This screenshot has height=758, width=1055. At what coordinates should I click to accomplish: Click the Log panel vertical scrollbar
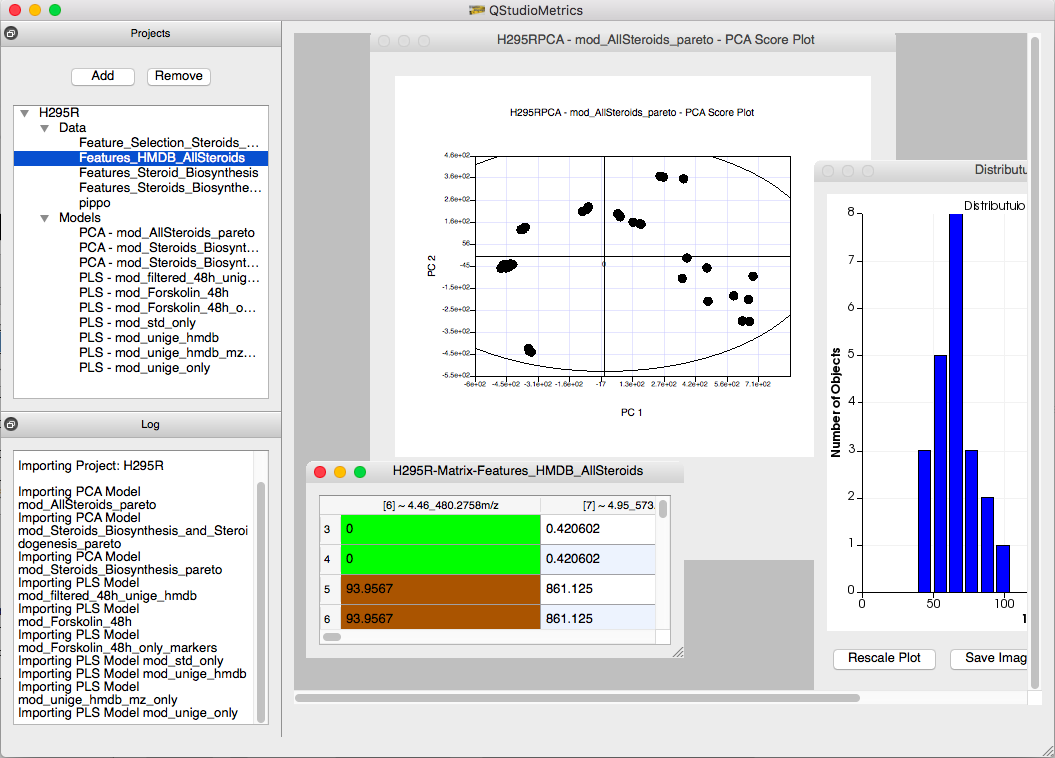pos(261,602)
